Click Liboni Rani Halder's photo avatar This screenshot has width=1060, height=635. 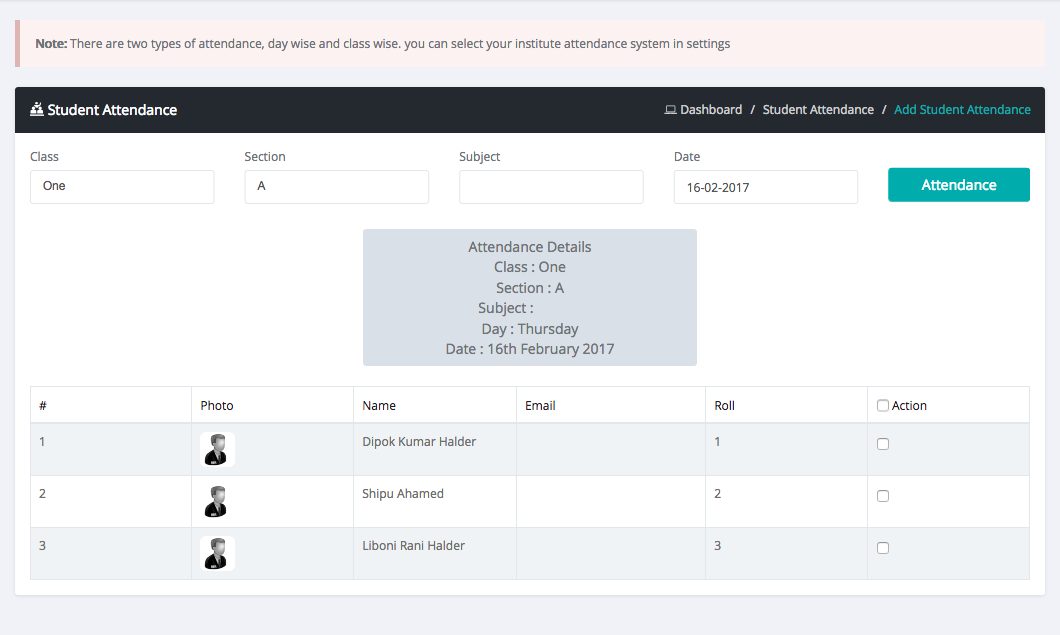click(217, 554)
